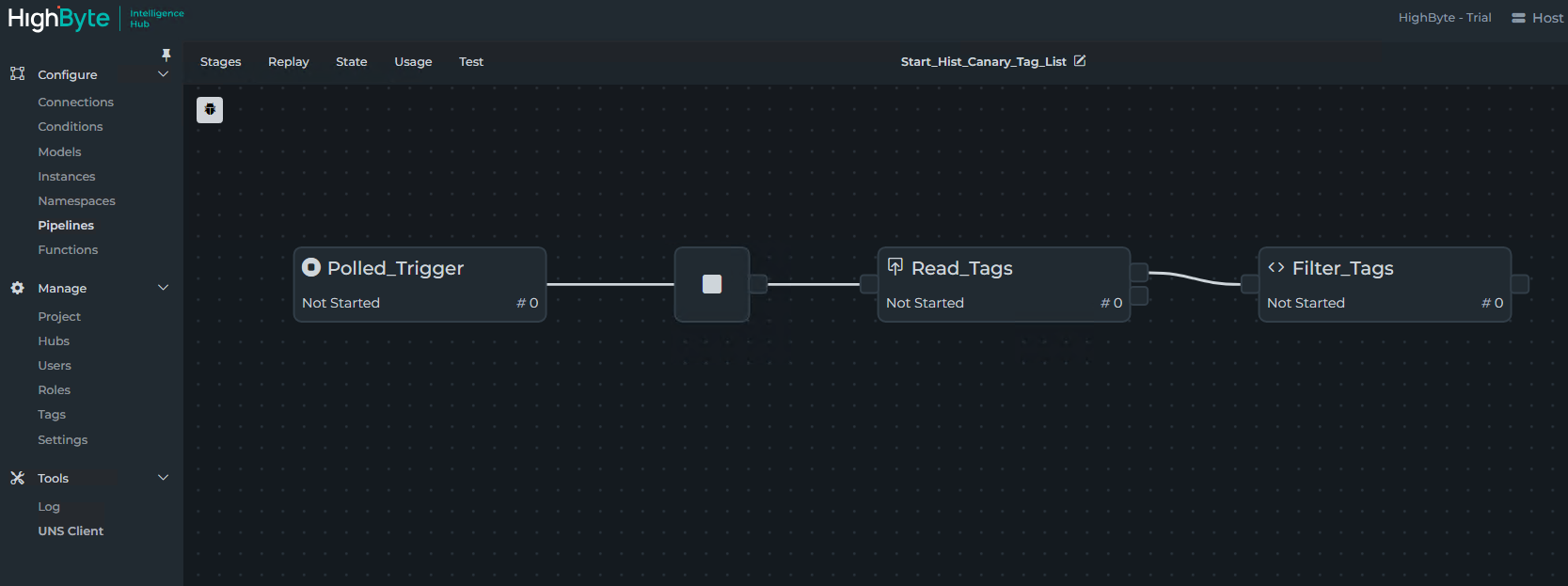Click the edit pencil beside the pipeline name
This screenshot has height=586, width=1568.
pos(1080,61)
